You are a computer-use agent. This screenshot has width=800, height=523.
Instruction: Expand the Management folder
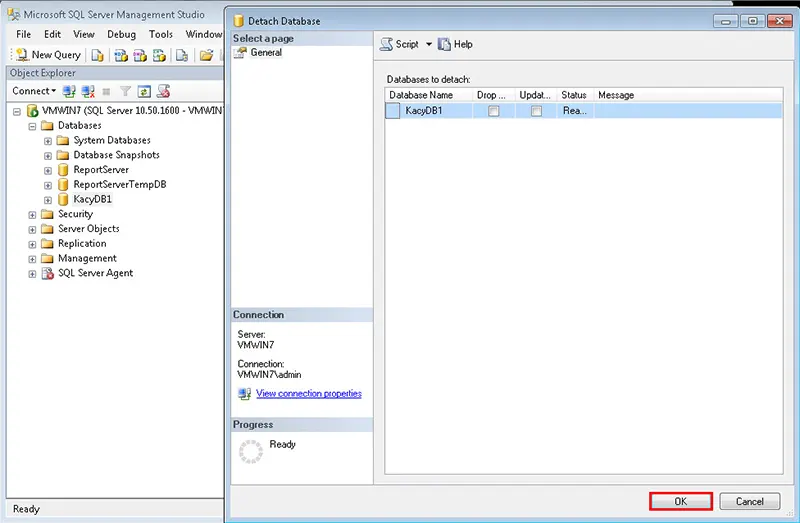[x=32, y=259]
